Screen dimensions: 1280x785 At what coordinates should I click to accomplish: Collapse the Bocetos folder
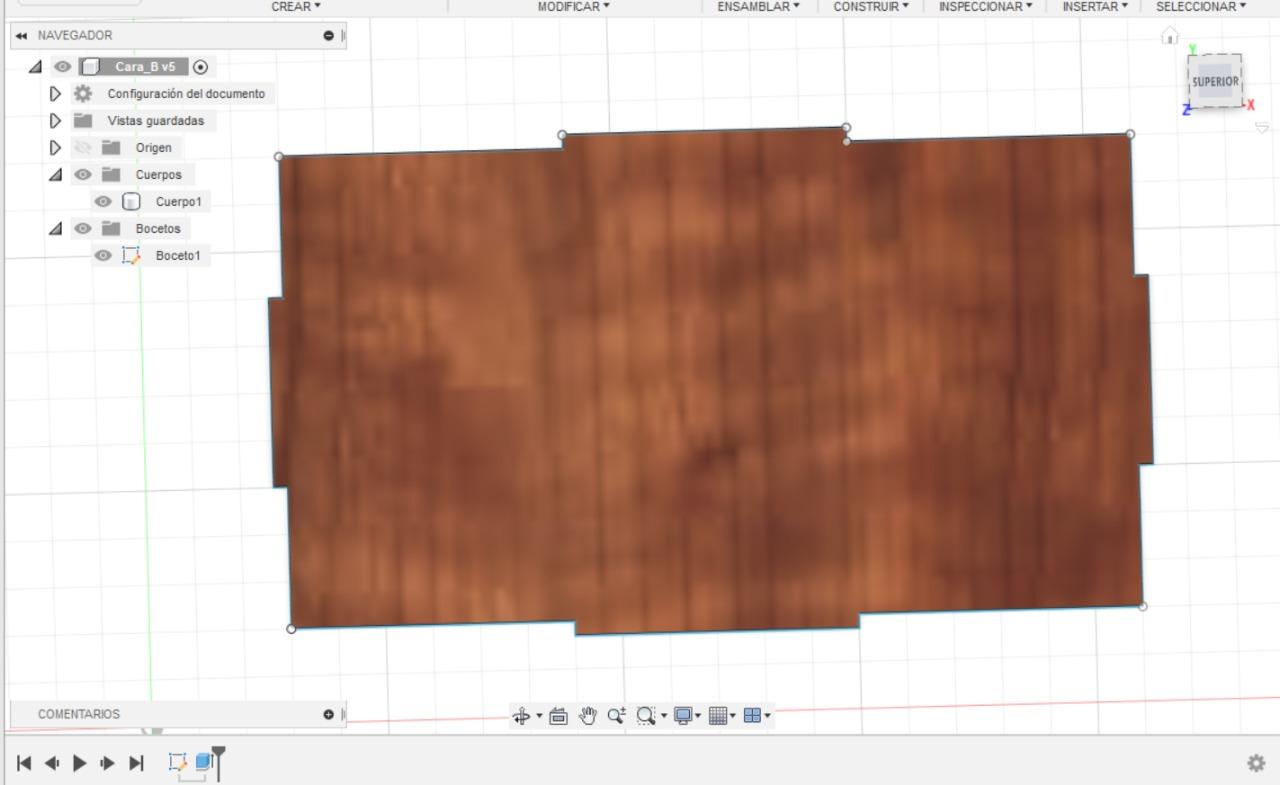tap(56, 229)
